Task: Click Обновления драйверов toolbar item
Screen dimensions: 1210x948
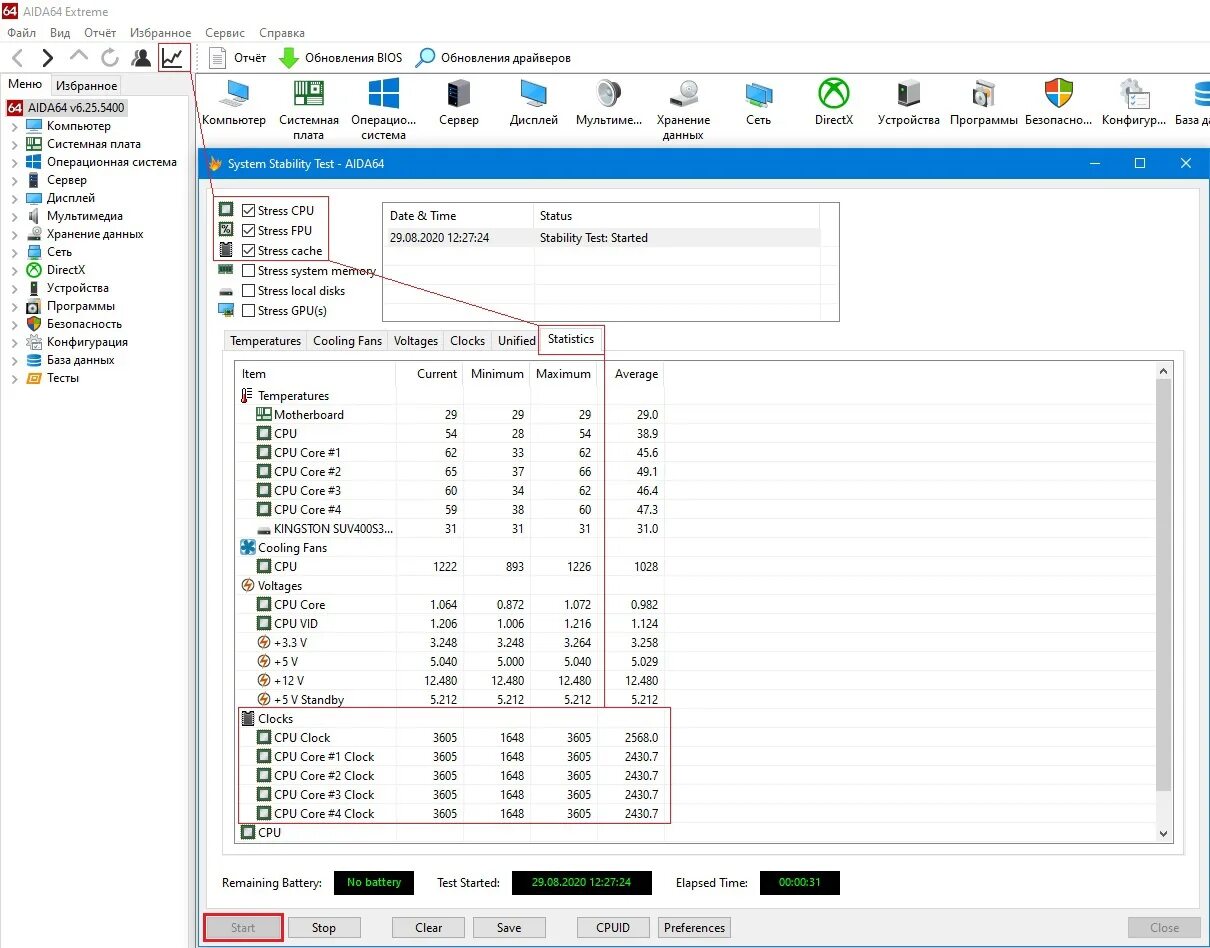Action: point(493,58)
